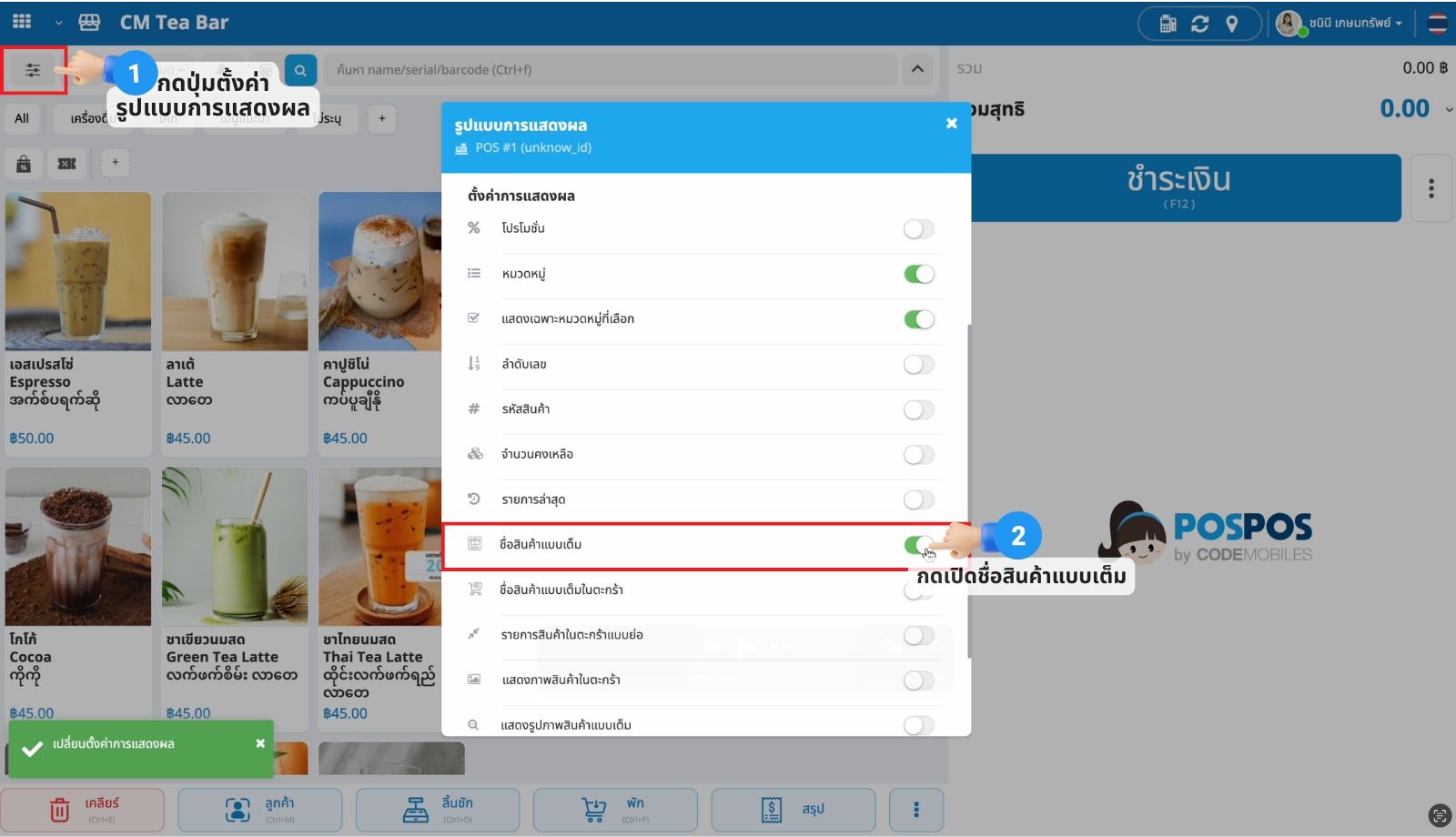Collapse the search bar chevron up
The height and width of the screenshot is (837, 1456).
[917, 69]
